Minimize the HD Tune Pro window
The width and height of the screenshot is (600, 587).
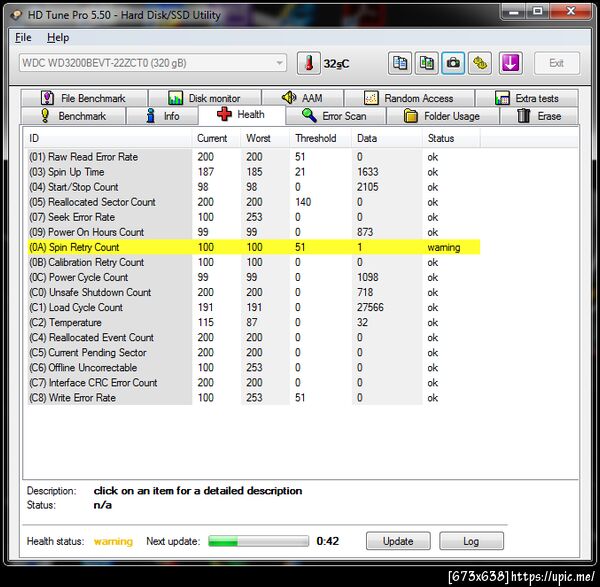[x=513, y=11]
